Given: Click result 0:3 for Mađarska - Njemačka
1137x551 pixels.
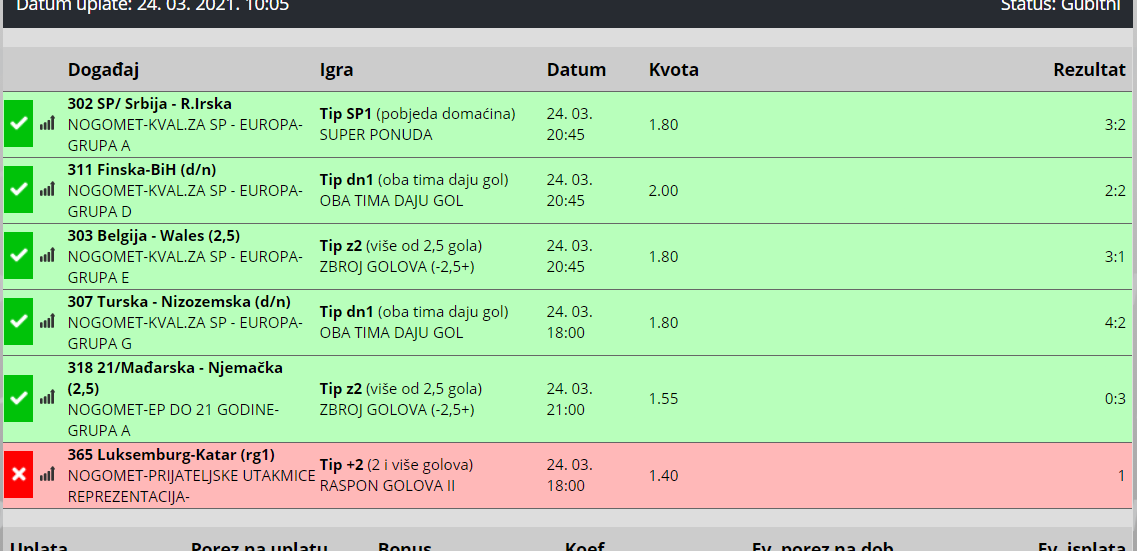Looking at the screenshot, I should pos(1115,399).
